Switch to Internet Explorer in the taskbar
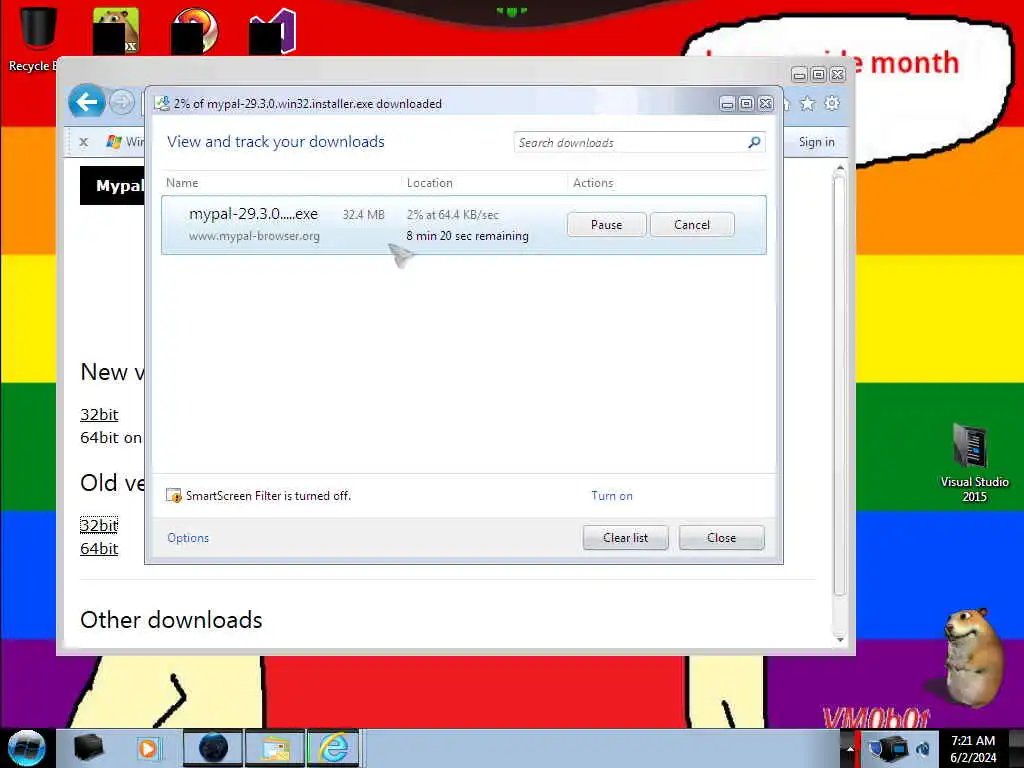1024x768 pixels. [334, 748]
